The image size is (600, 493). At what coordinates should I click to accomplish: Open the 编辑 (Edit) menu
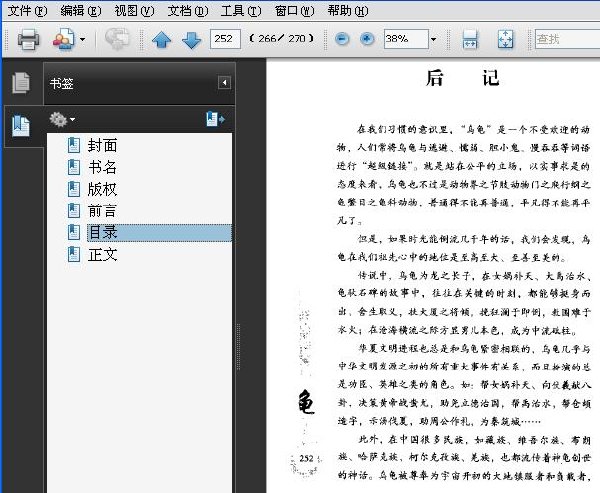click(x=81, y=11)
